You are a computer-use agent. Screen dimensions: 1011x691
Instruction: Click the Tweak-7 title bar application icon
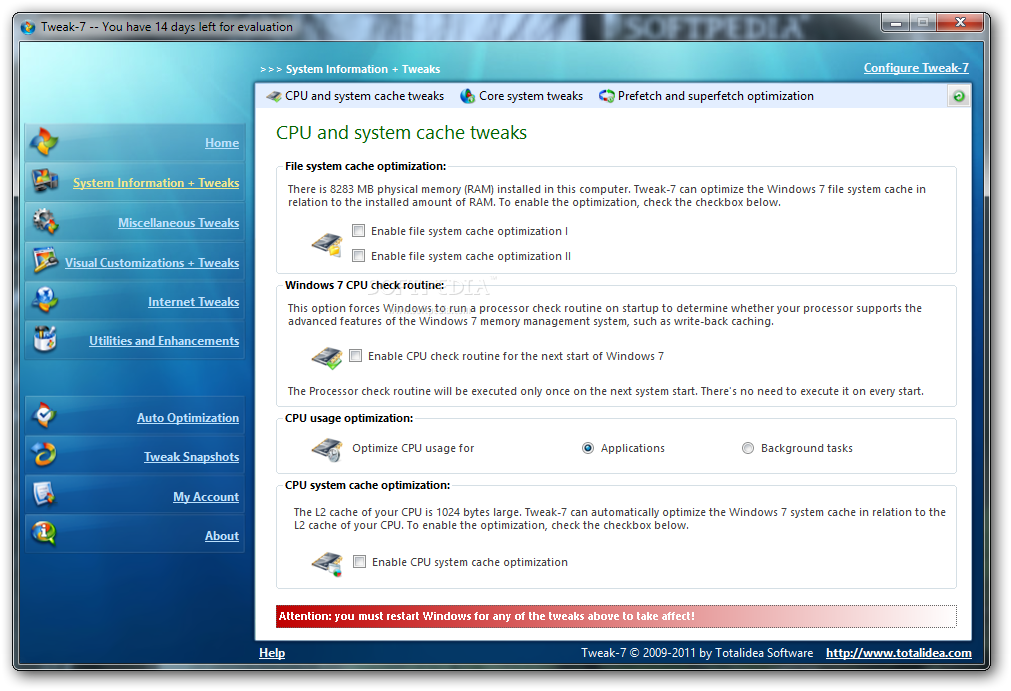[x=28, y=27]
